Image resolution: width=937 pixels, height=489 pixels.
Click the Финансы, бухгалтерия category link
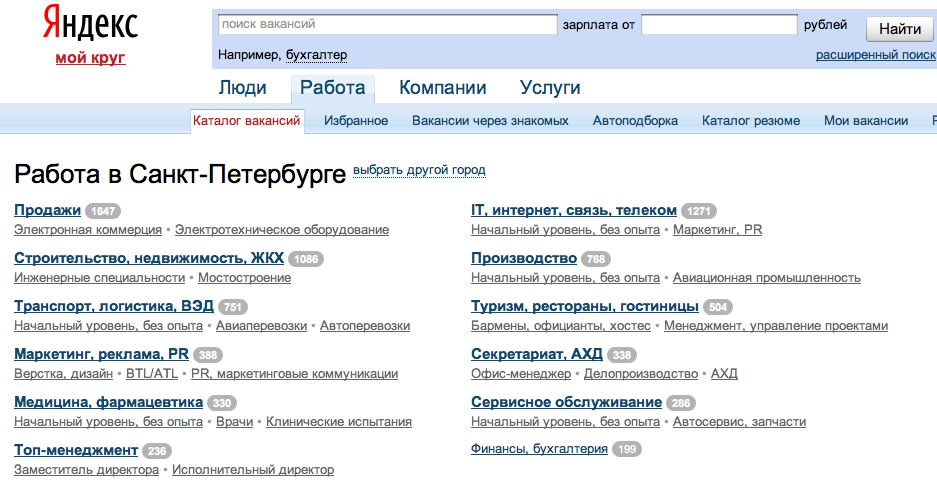pyautogui.click(x=539, y=450)
